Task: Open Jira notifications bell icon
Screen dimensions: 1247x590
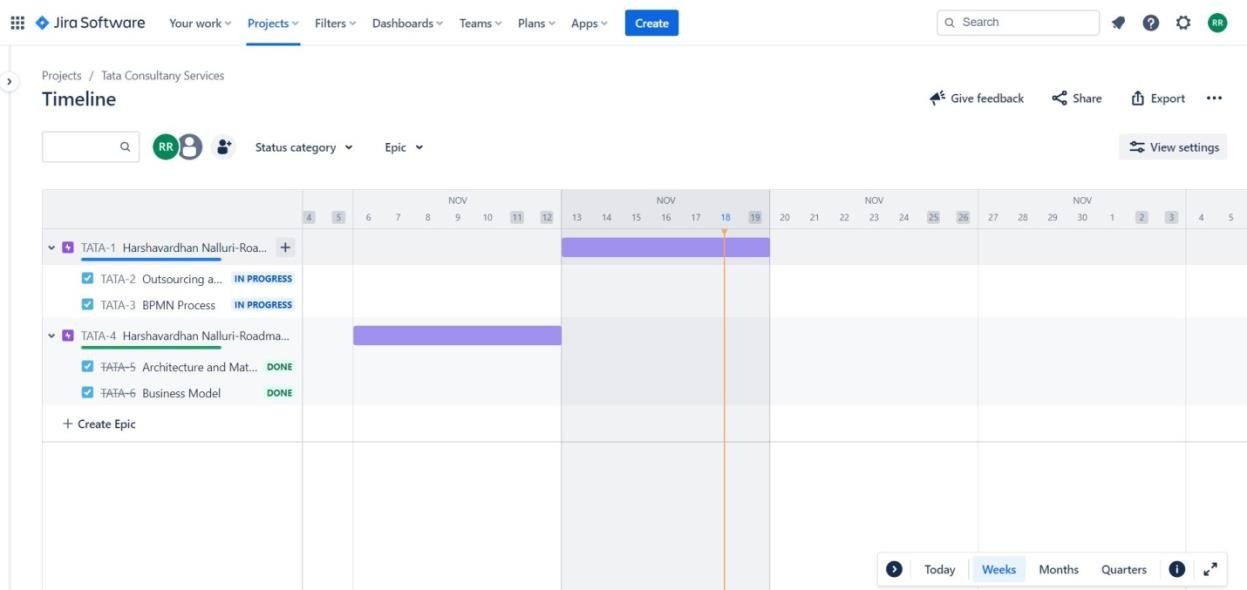Action: [1119, 22]
